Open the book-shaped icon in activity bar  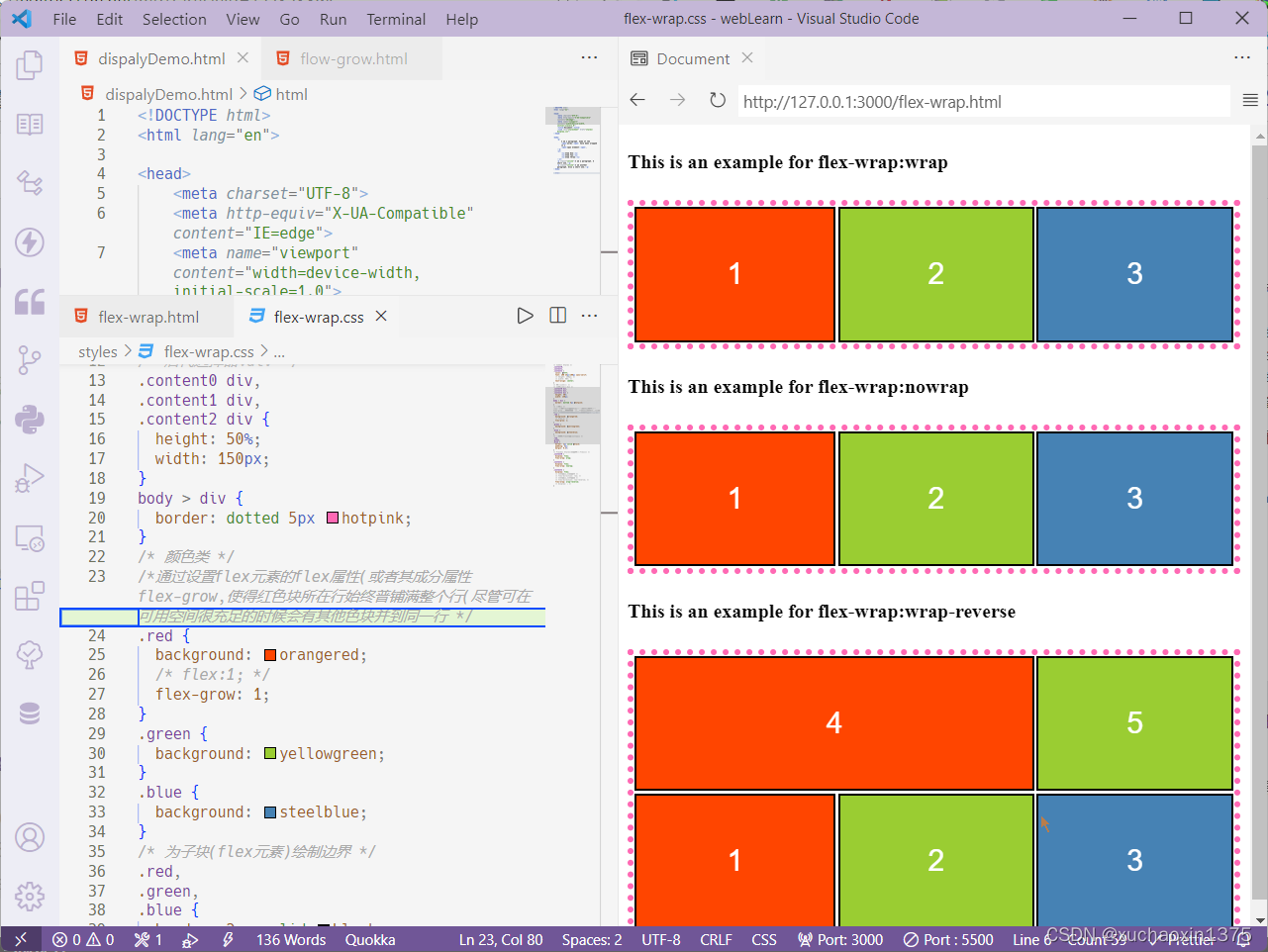pyautogui.click(x=30, y=124)
